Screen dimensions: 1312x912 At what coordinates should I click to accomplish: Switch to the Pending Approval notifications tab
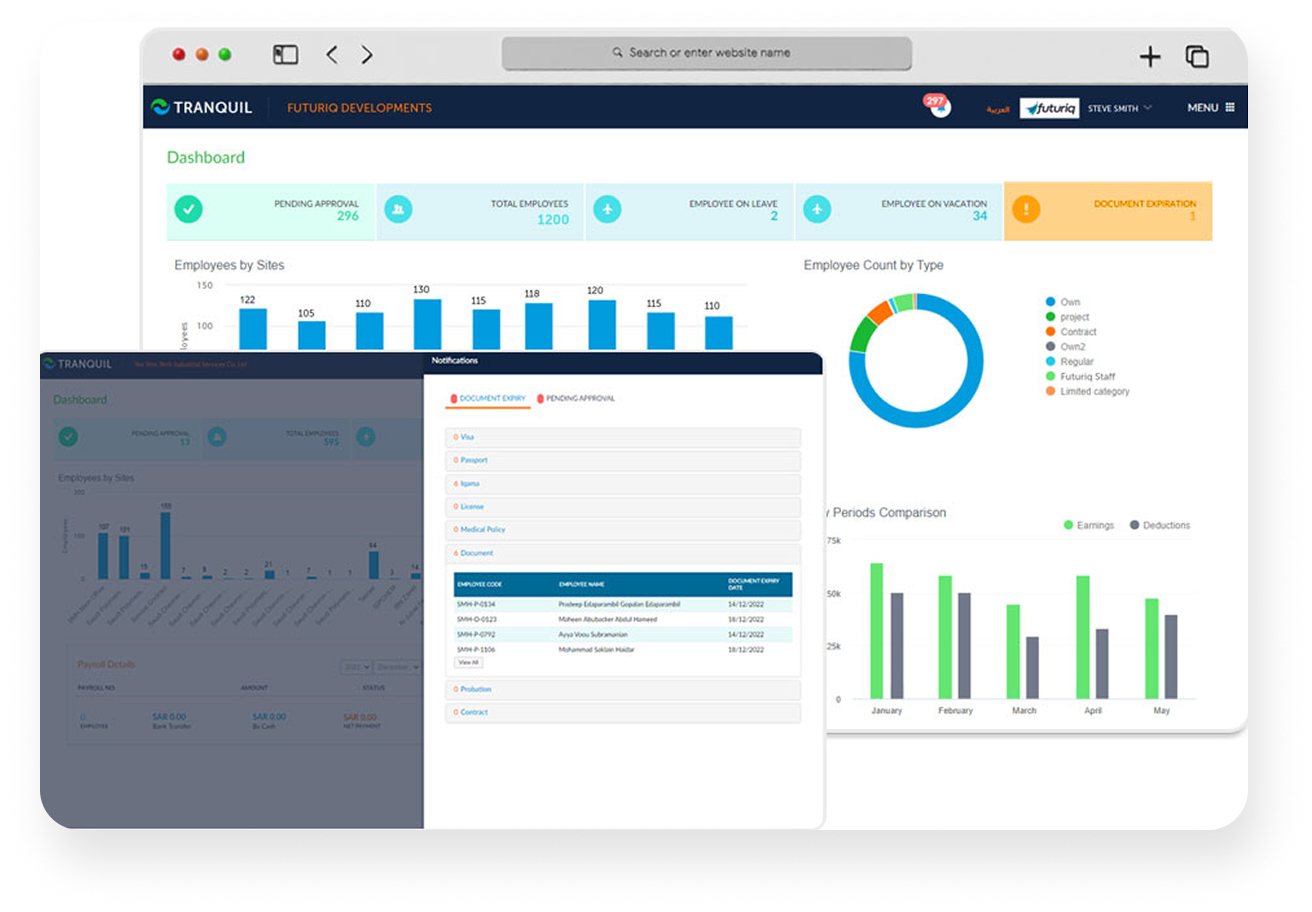pos(576,398)
